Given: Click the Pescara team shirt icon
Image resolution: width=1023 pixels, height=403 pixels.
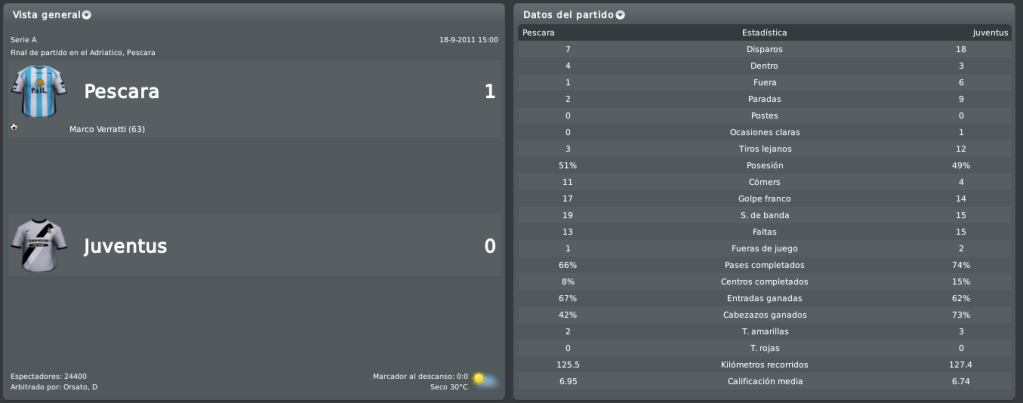Looking at the screenshot, I should pos(38,91).
